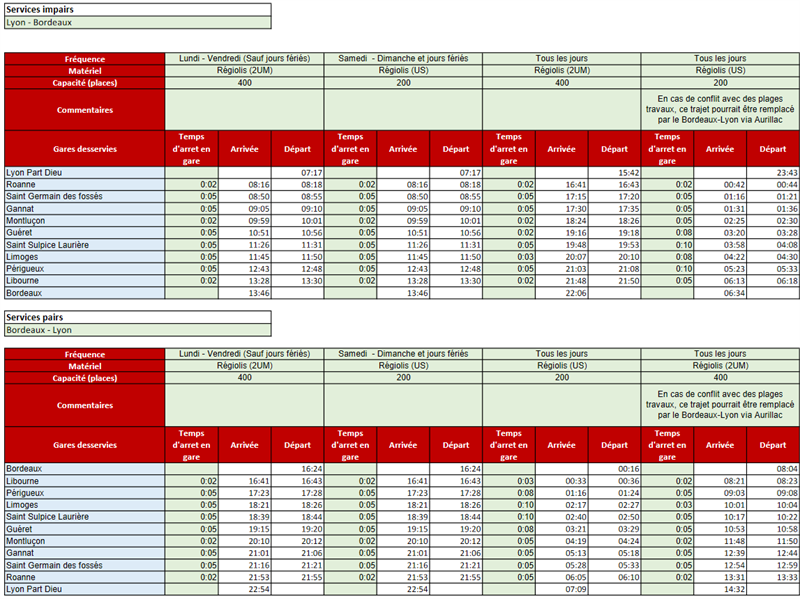Click 'Périgueux' station name in the Bordeaux-Lyon table
Screen dimensions: 800x599
coord(84,492)
